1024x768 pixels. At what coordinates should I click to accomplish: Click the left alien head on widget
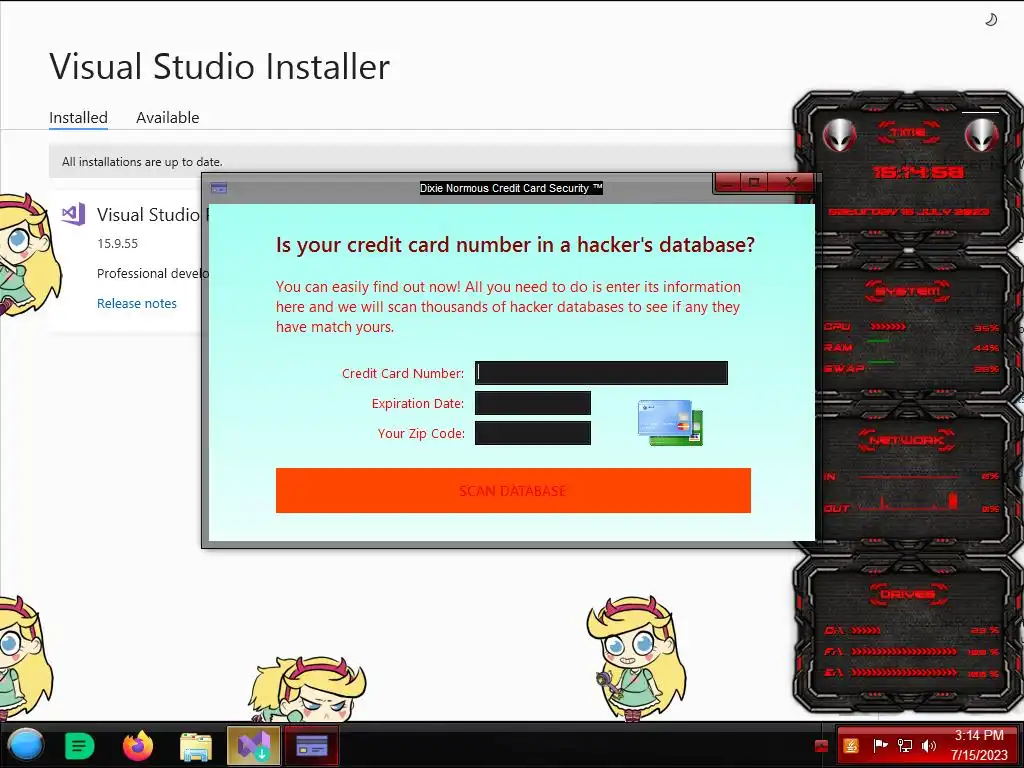click(839, 135)
